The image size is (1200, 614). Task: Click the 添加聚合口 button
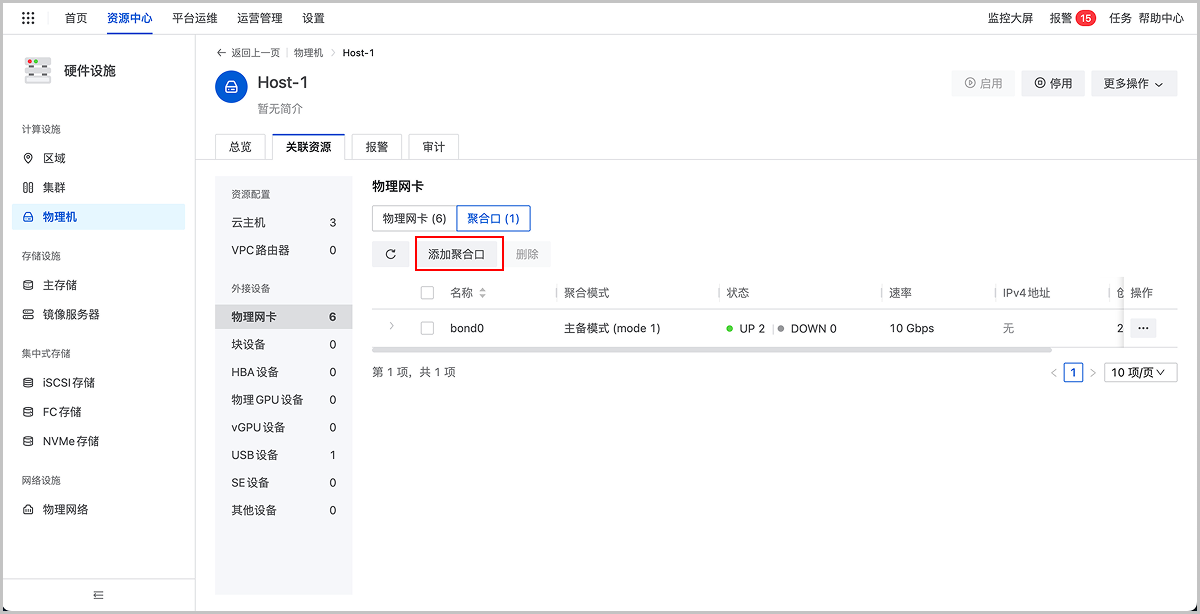457,254
